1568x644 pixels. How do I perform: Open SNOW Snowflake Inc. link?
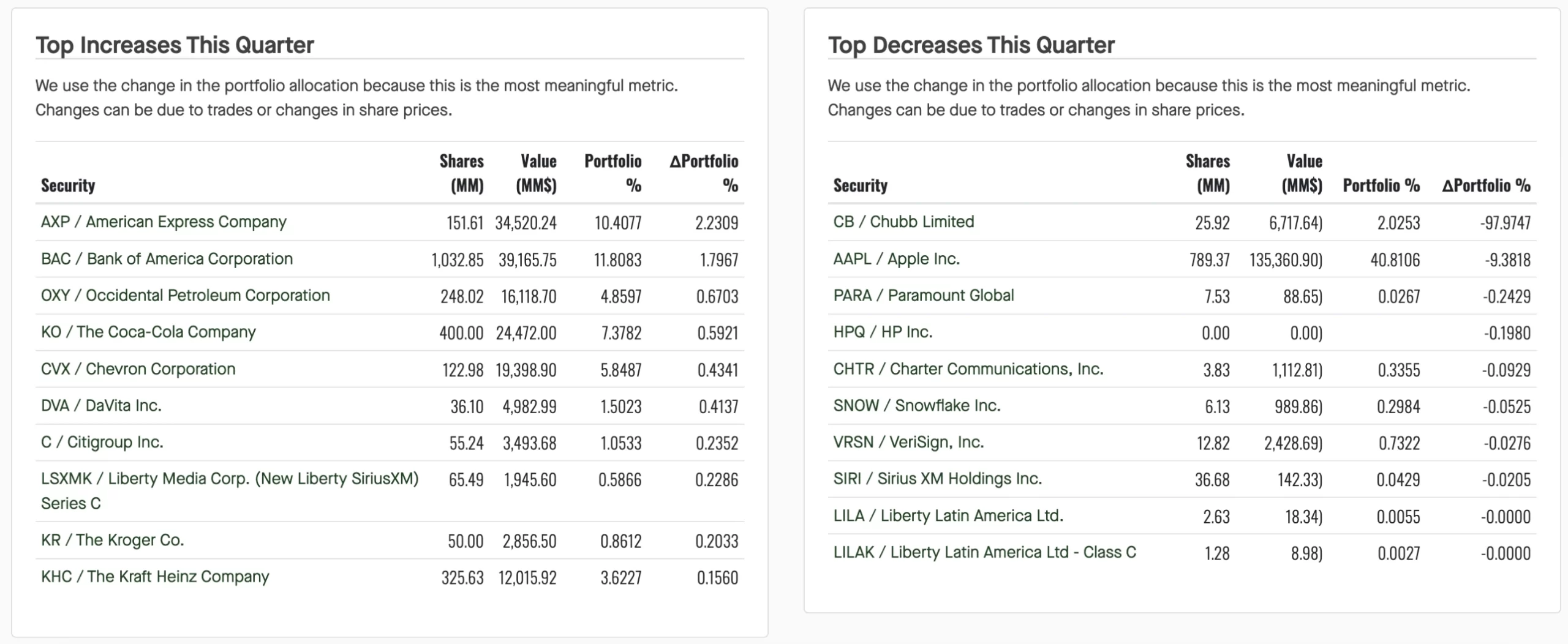pyautogui.click(x=917, y=405)
